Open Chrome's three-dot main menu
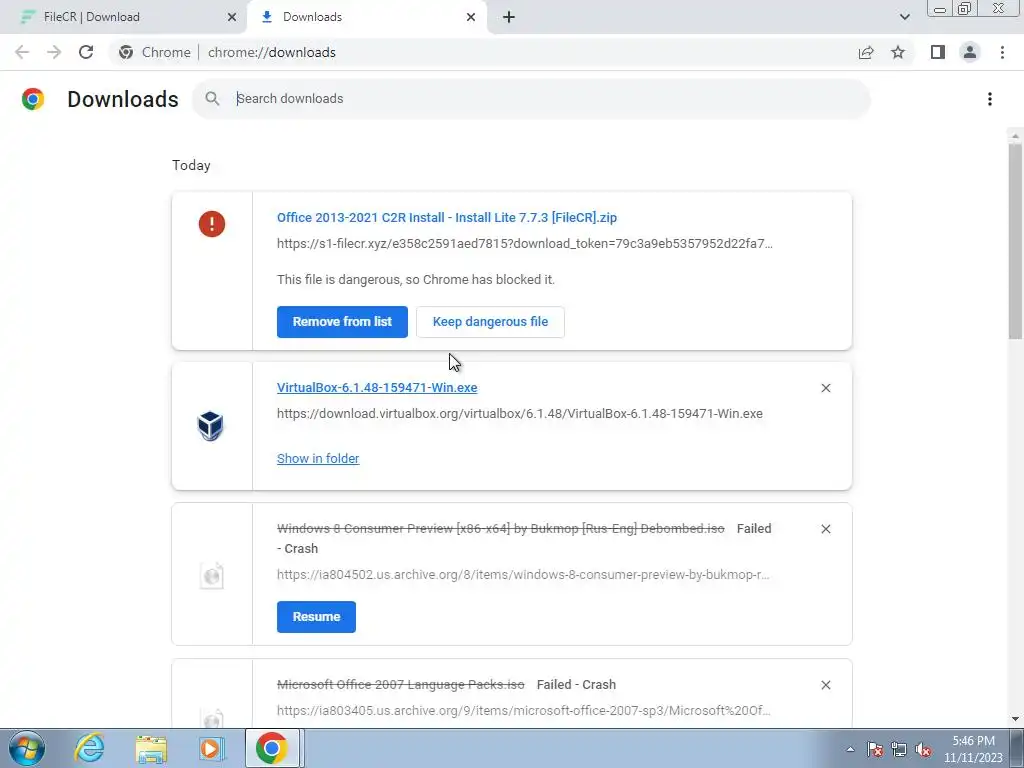 (1002, 52)
